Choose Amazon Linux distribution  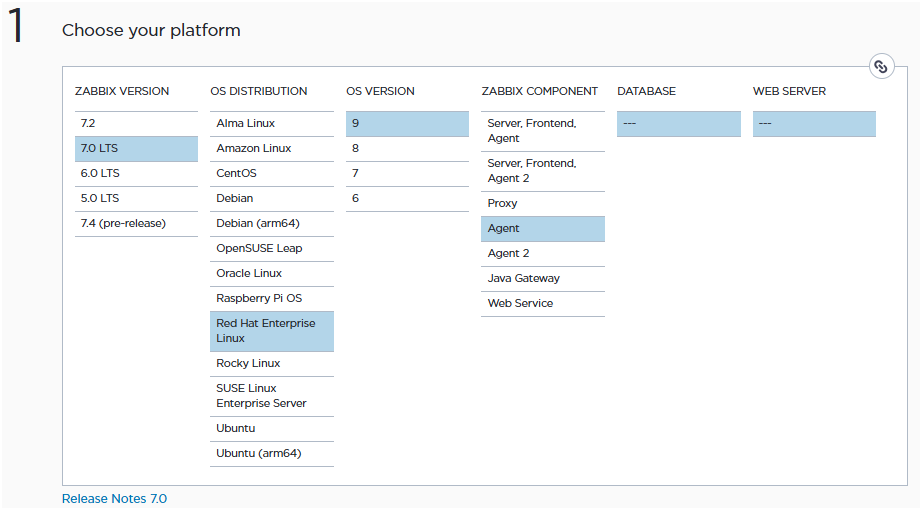(271, 148)
